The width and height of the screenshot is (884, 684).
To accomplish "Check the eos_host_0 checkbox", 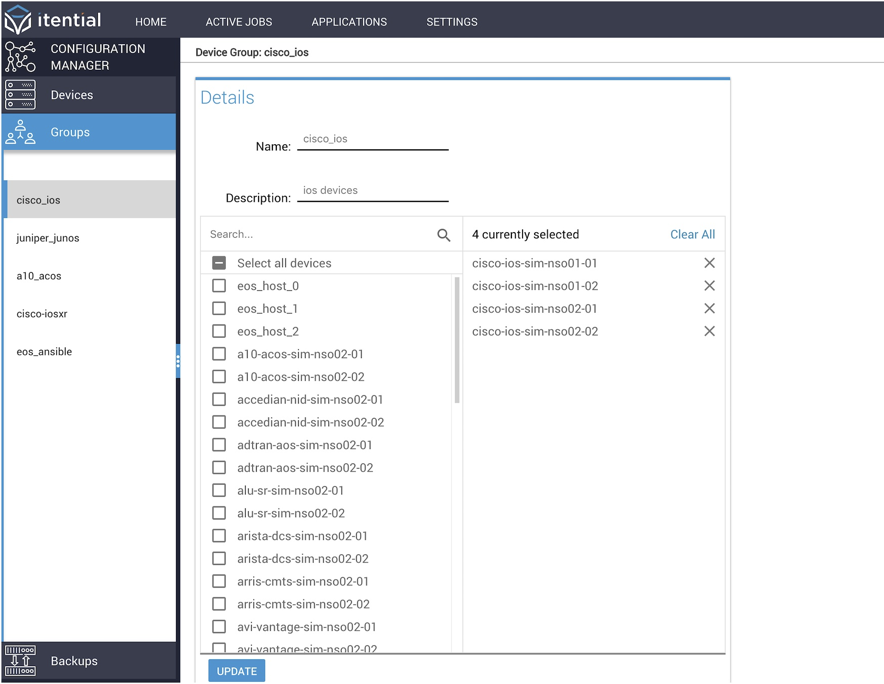I will [218, 285].
